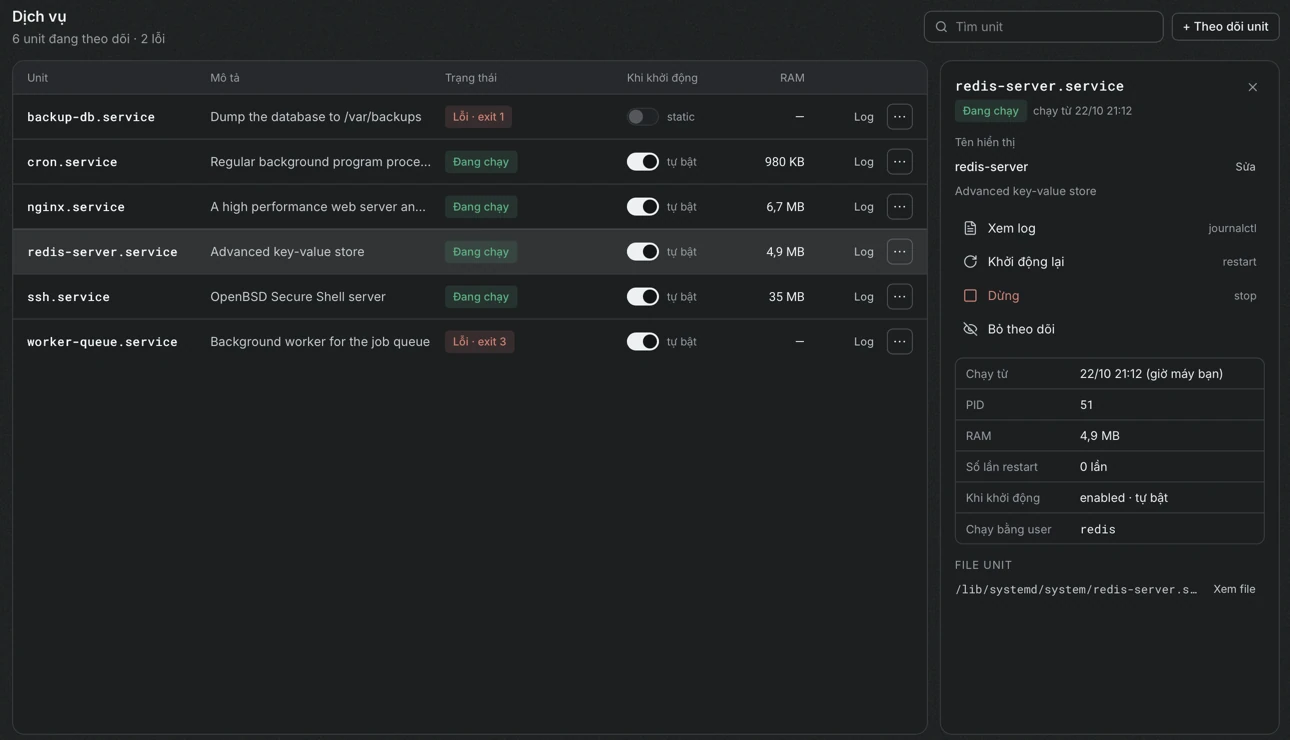Open the Xem file link for unit file
Screen dimensions: 1290x740
pyautogui.click(x=1234, y=589)
